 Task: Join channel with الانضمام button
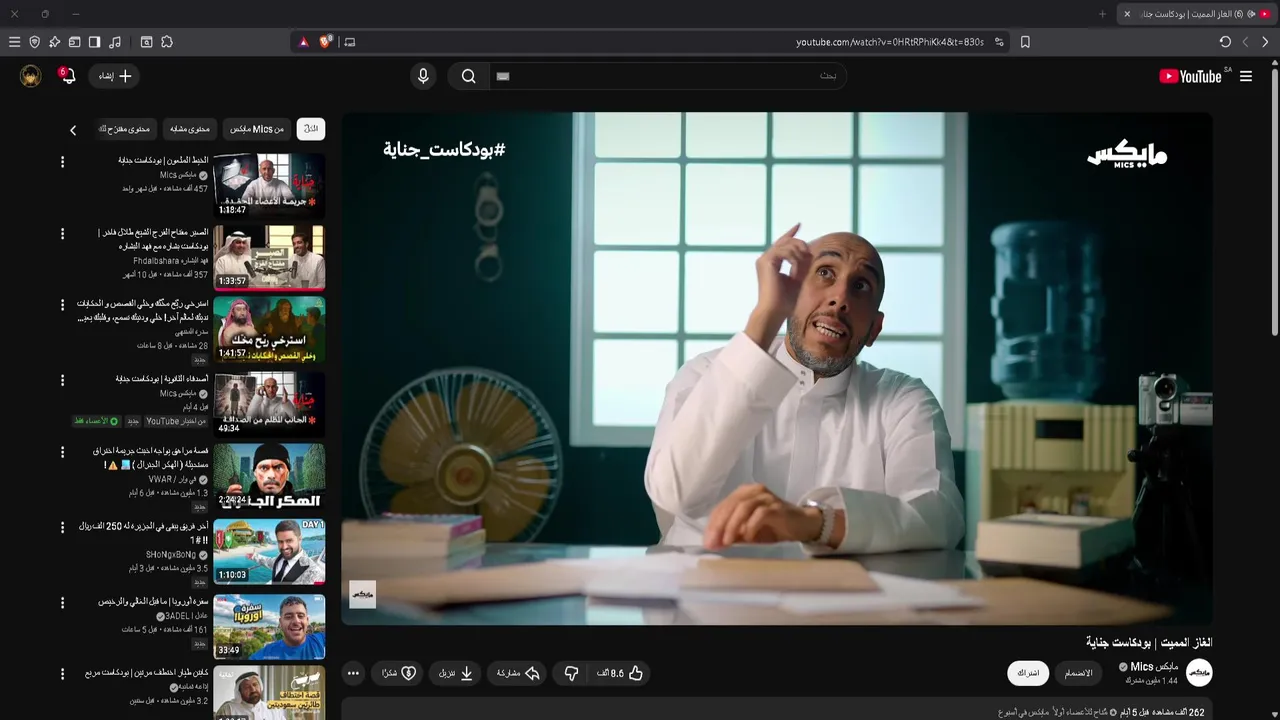pos(1078,673)
